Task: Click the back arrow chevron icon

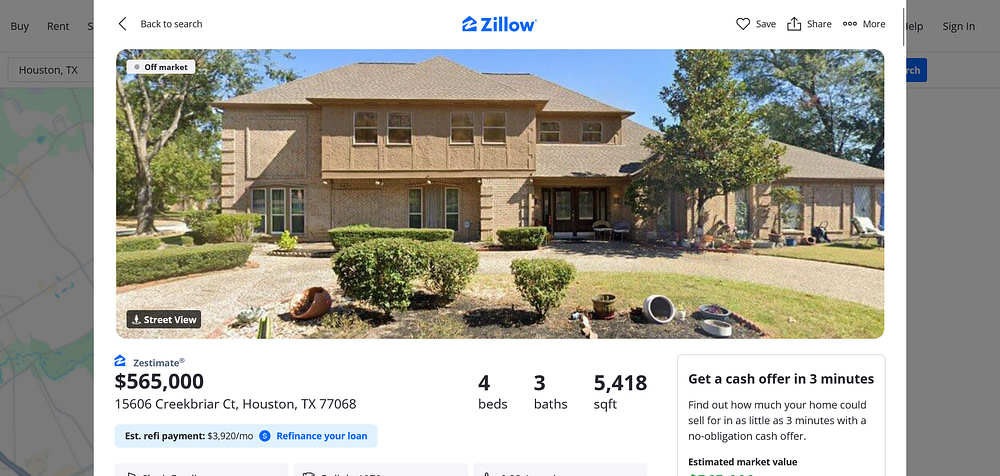Action: (x=122, y=24)
